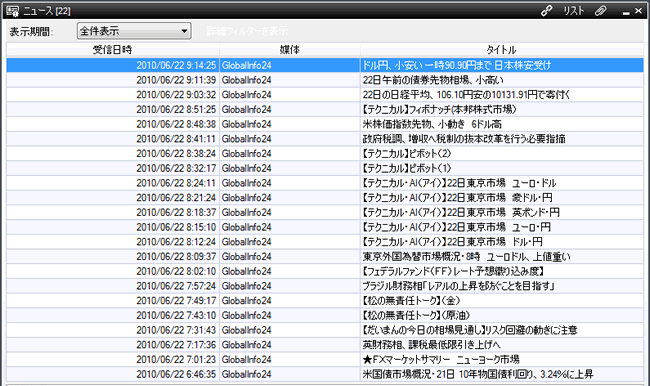Select 【松の無責任トーク】(金) headline
The width and height of the screenshot is (650, 386).
pyautogui.click(x=411, y=301)
